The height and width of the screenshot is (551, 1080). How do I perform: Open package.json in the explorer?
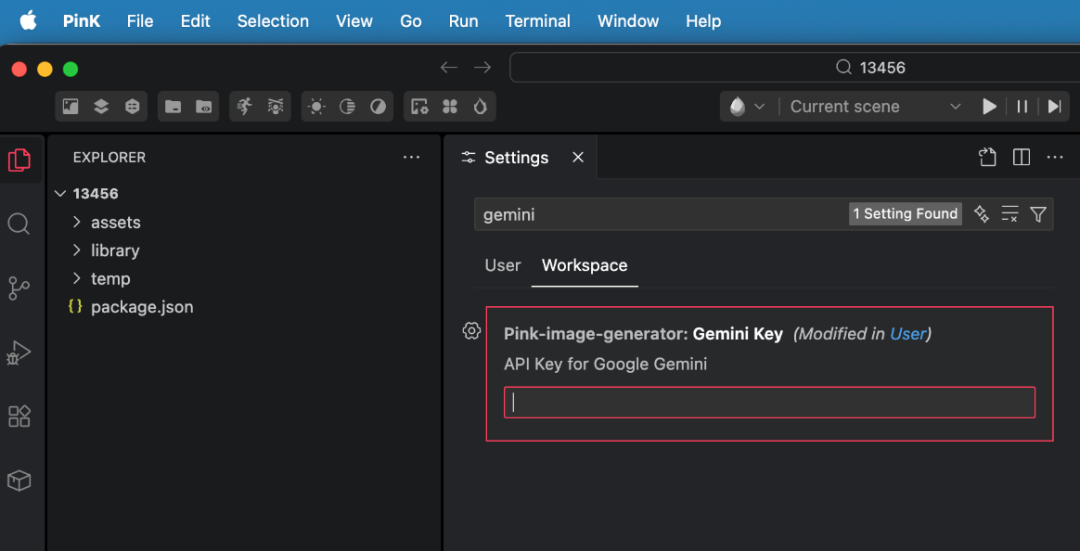141,307
